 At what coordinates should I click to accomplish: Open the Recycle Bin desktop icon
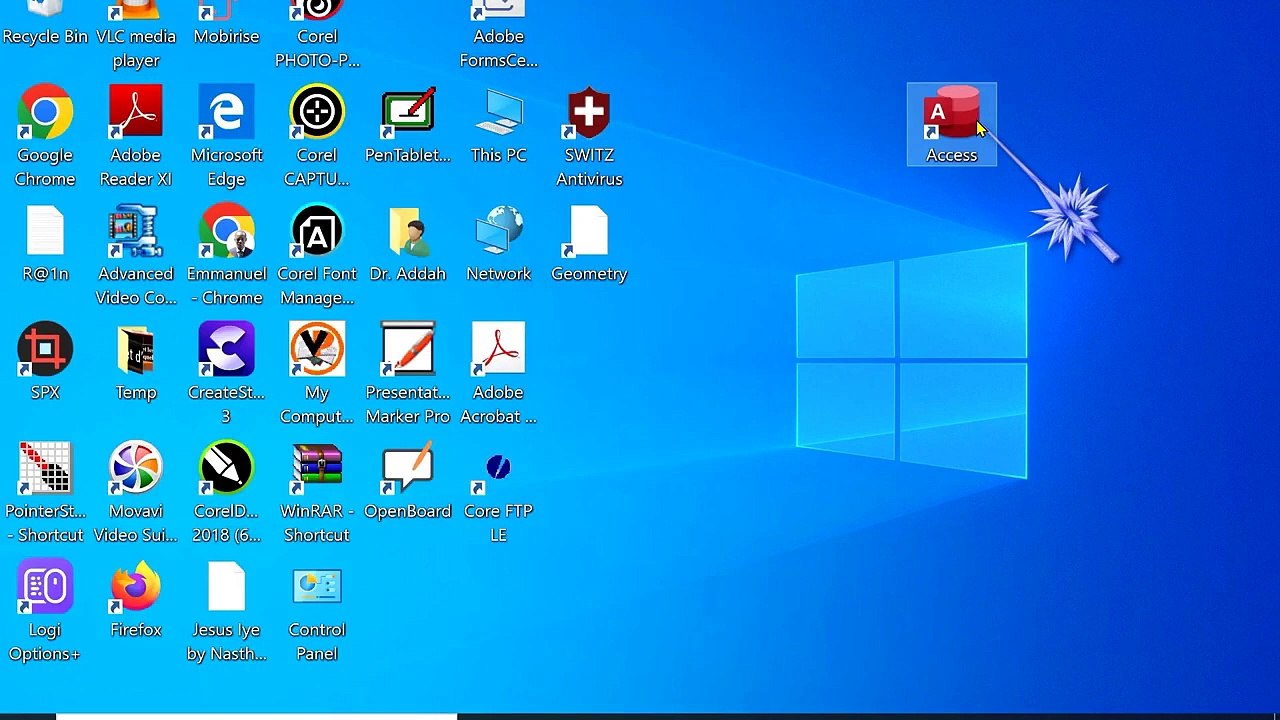point(45,24)
